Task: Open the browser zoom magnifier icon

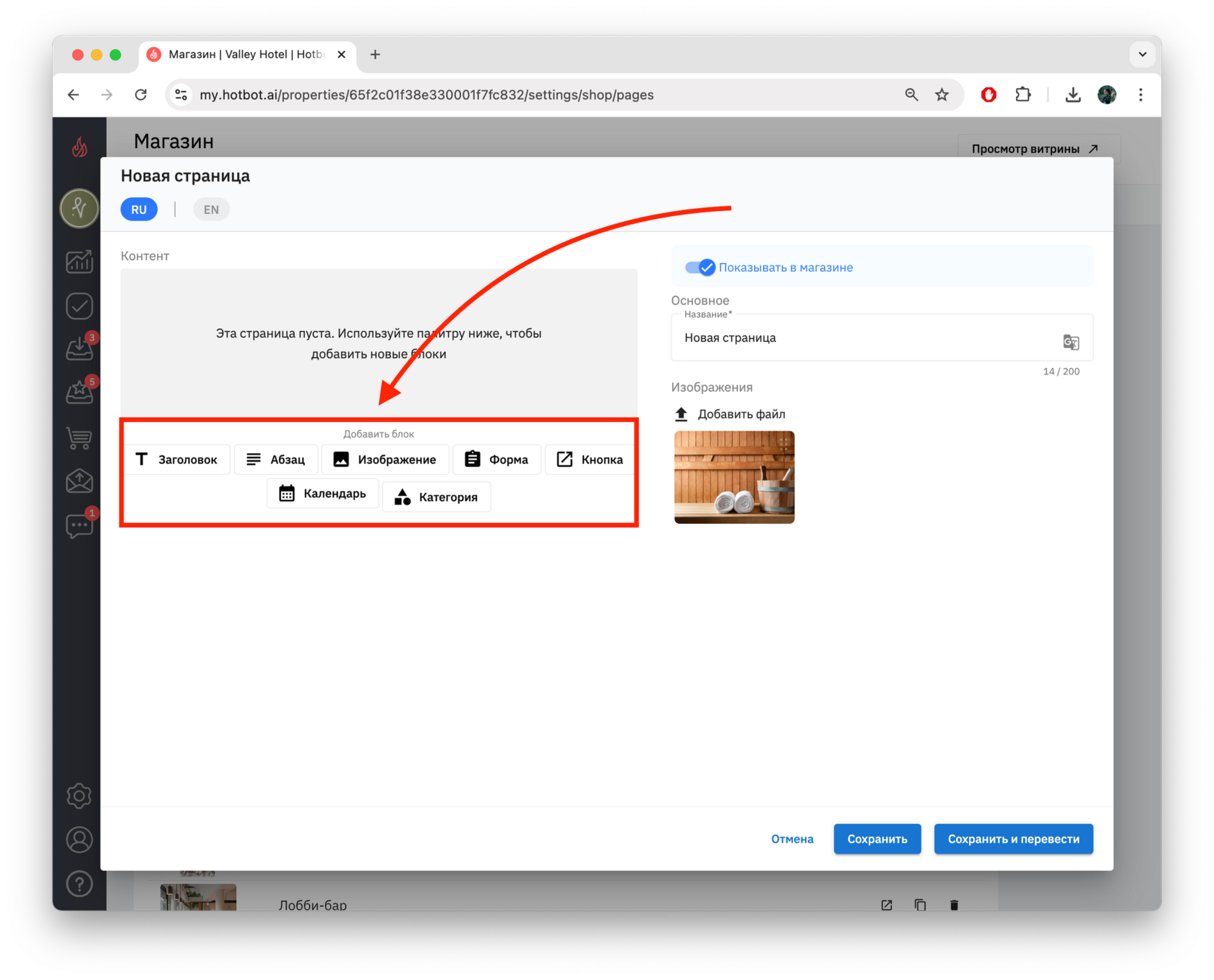Action: (911, 95)
